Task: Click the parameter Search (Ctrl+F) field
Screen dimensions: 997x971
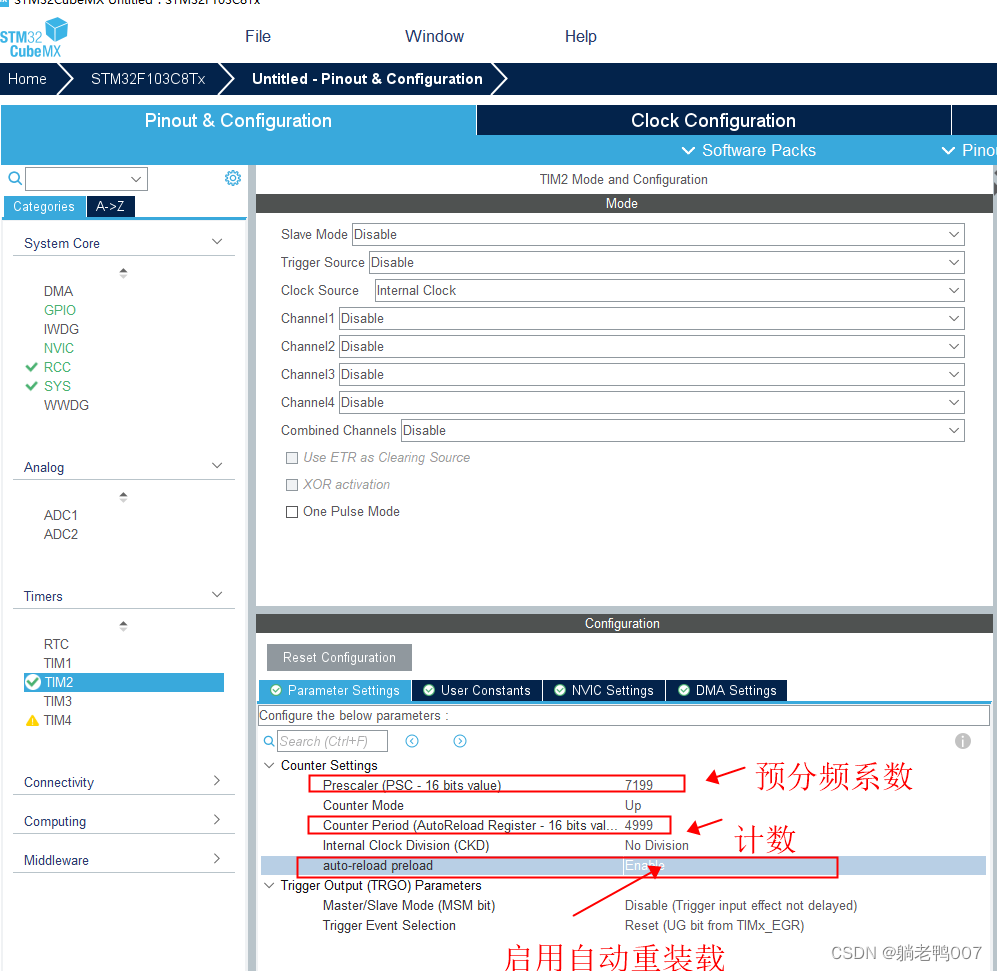Action: pos(332,741)
